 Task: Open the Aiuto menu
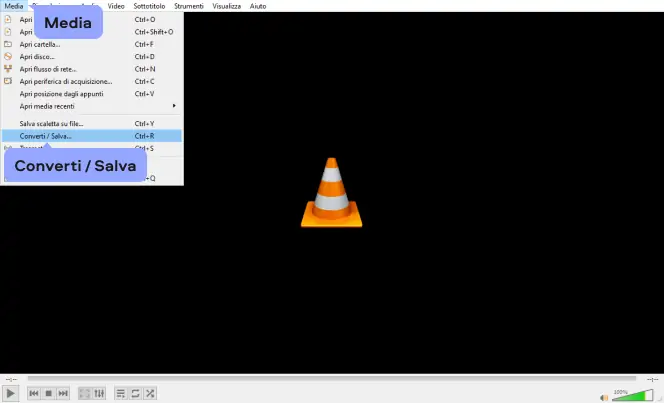[x=258, y=6]
